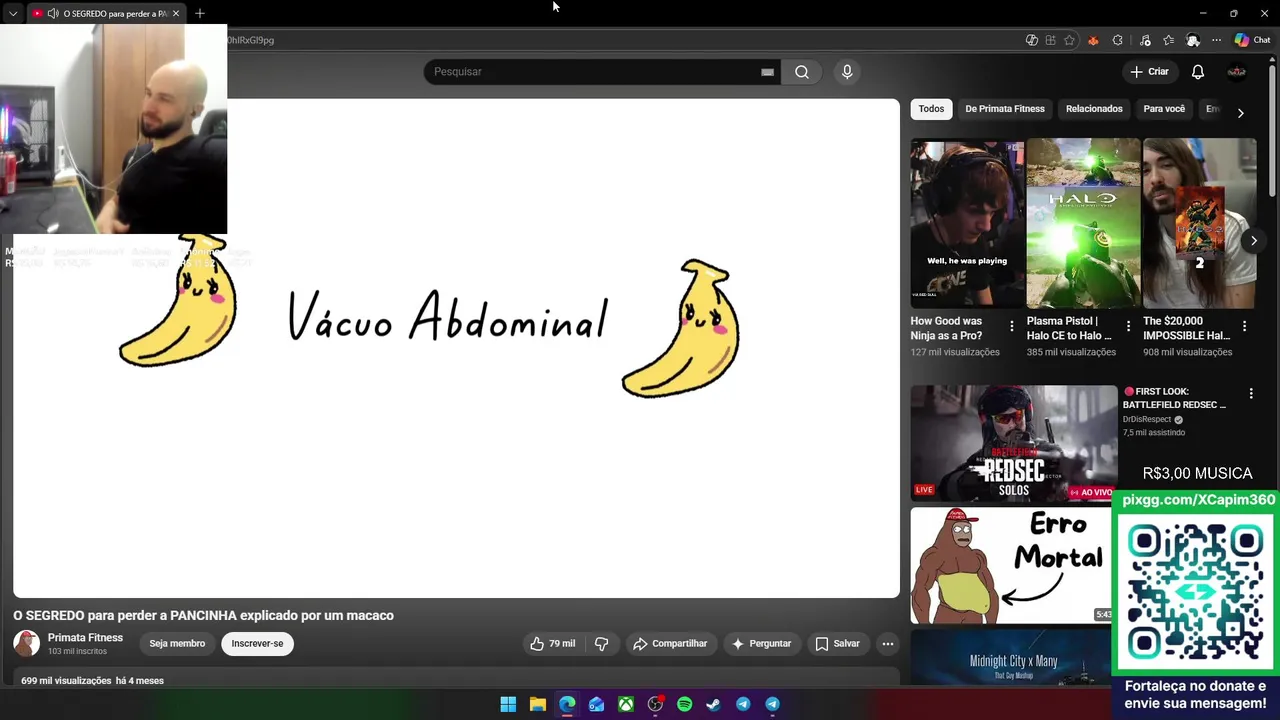Click the Criar button

click(1149, 72)
